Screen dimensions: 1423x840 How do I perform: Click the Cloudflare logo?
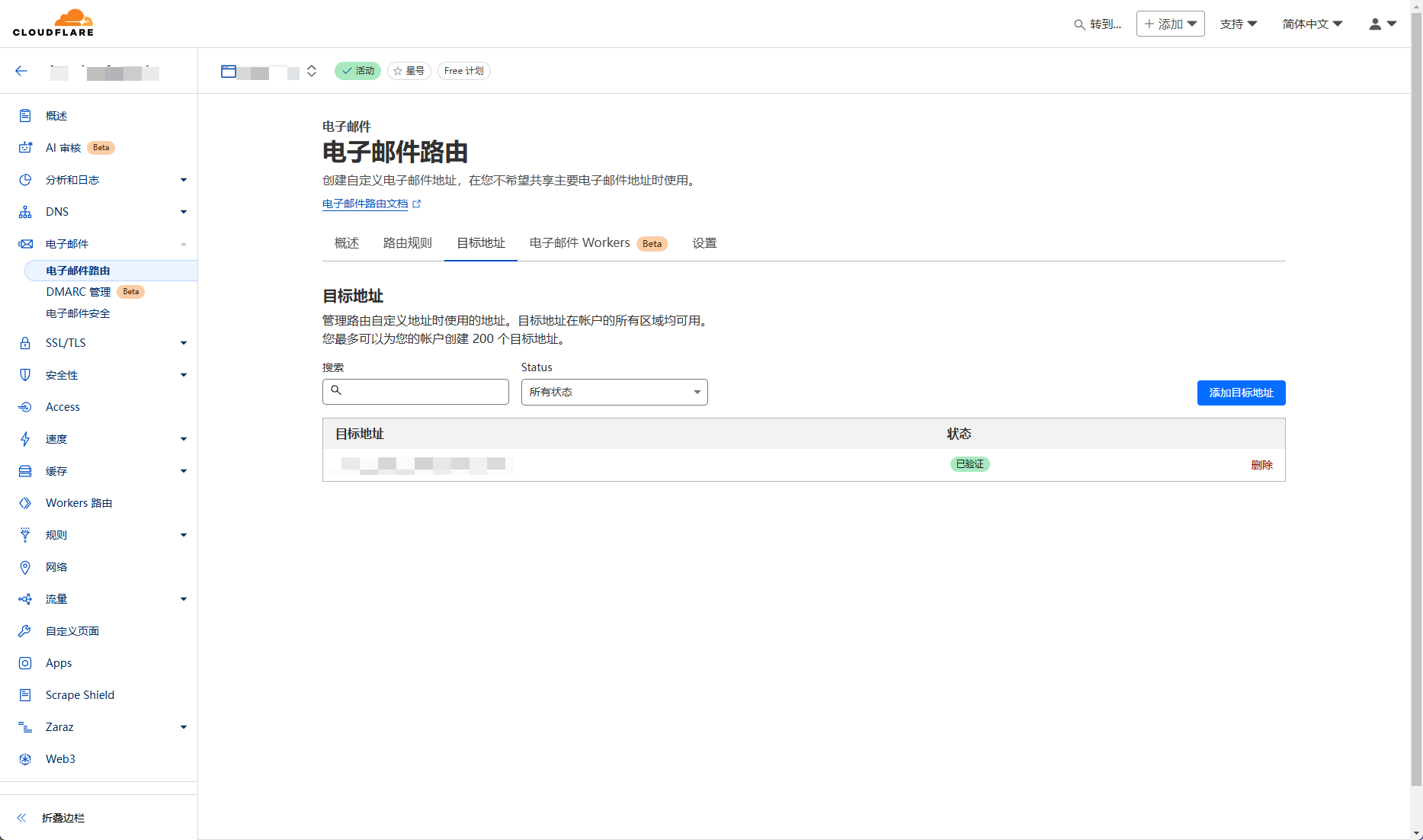[x=53, y=23]
